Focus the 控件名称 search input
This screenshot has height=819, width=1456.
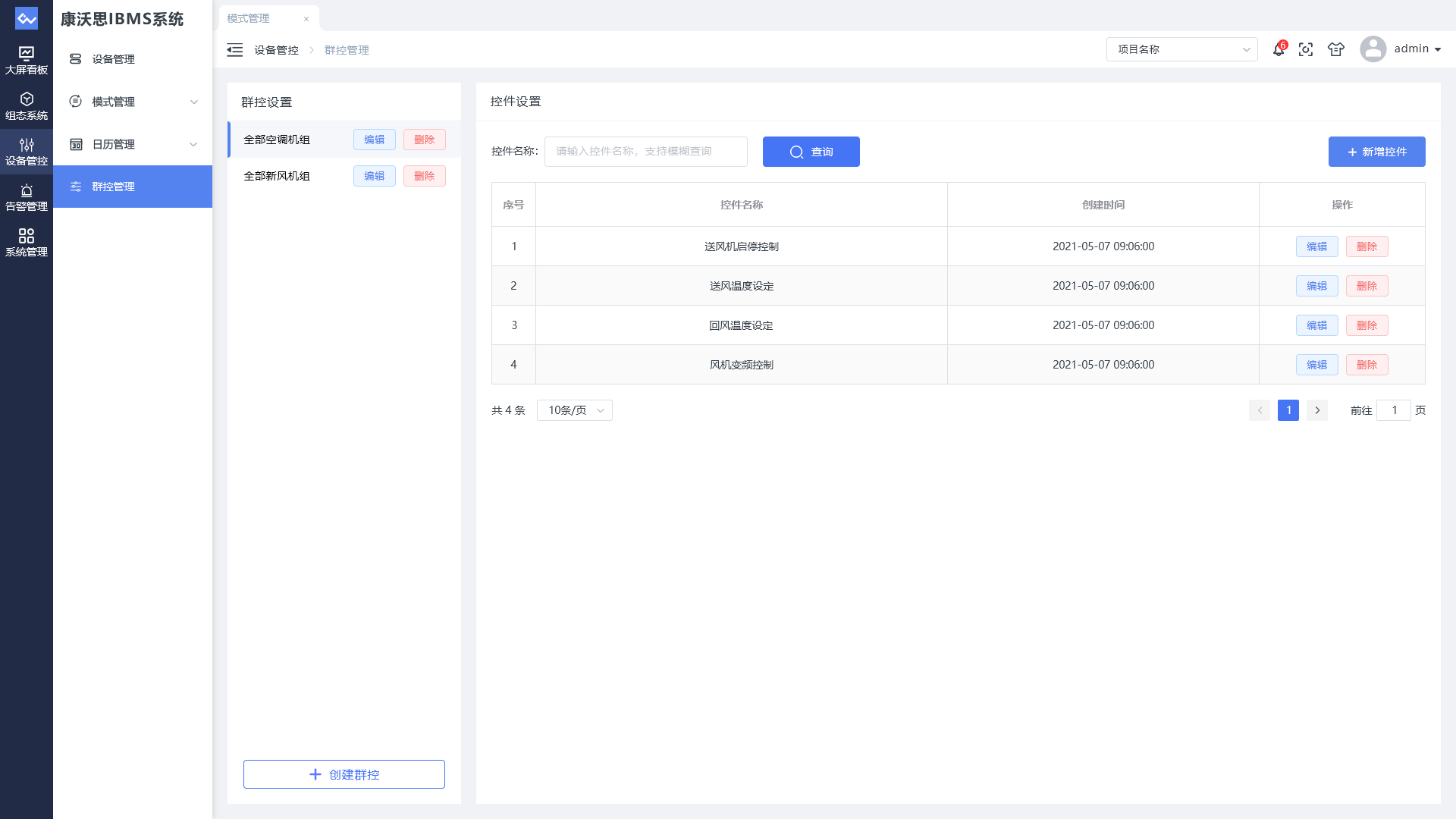point(645,152)
